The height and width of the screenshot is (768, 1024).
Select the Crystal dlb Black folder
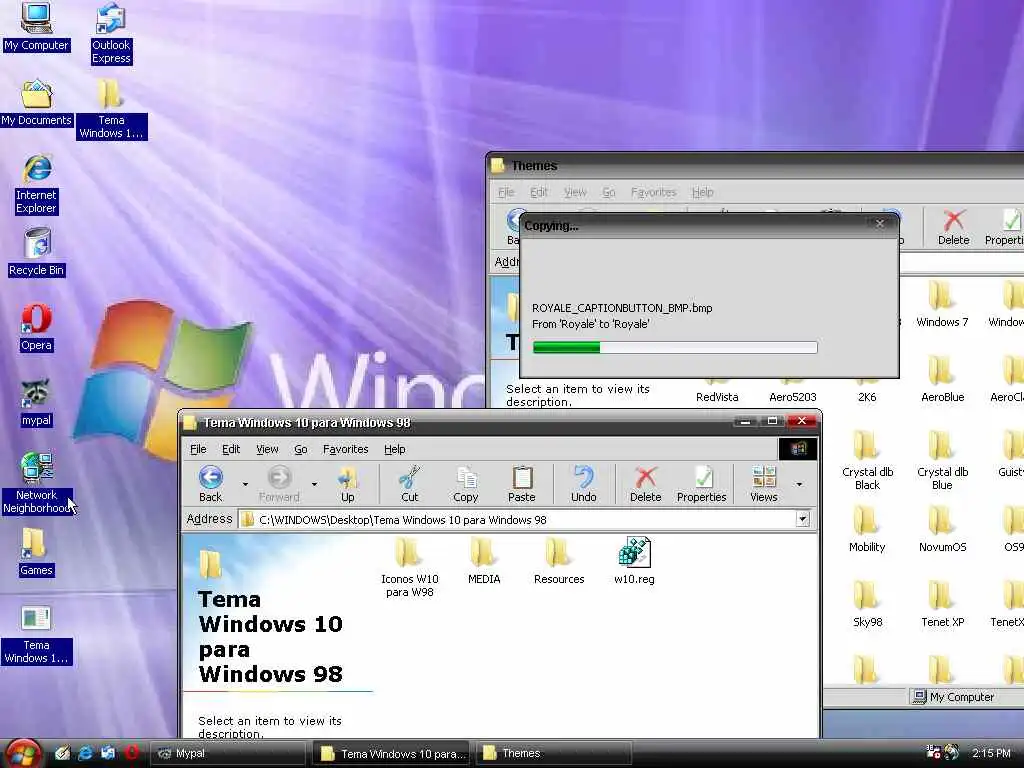click(x=867, y=460)
